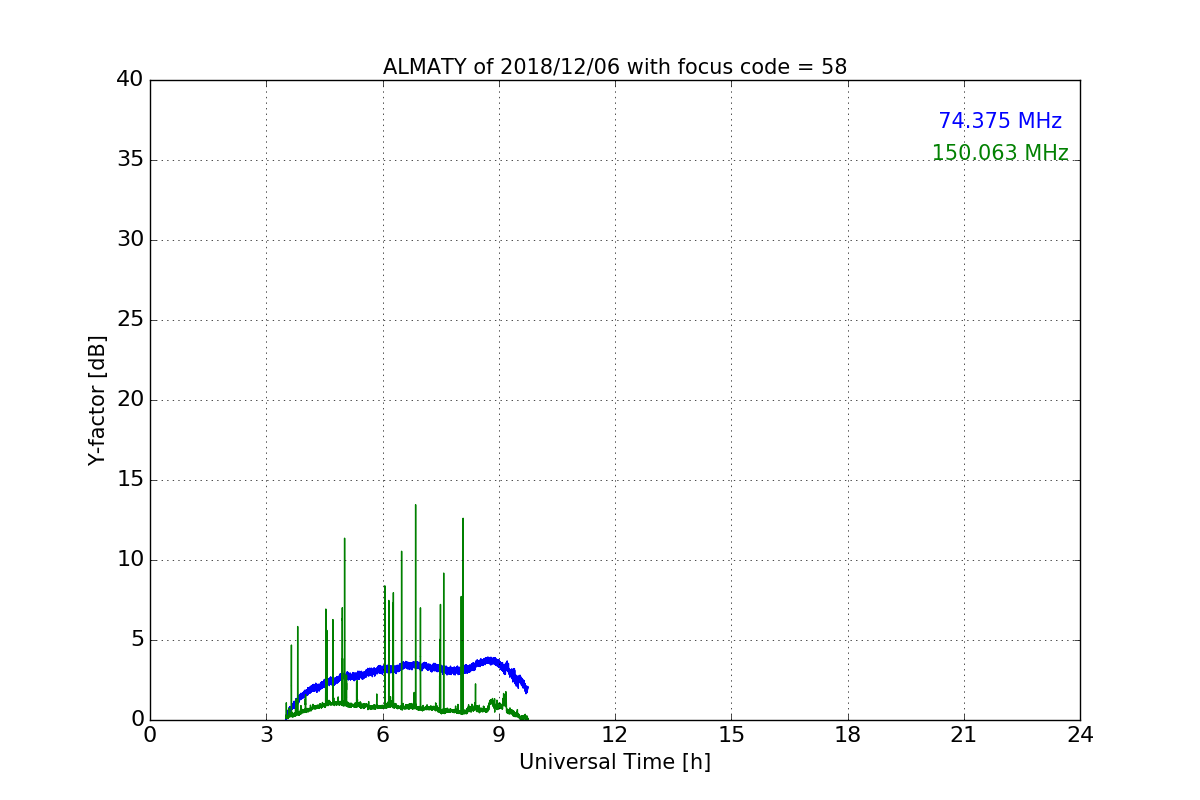This screenshot has width=1200, height=800.
Task: Click the x-axis tick label 24
Action: pos(1080,735)
